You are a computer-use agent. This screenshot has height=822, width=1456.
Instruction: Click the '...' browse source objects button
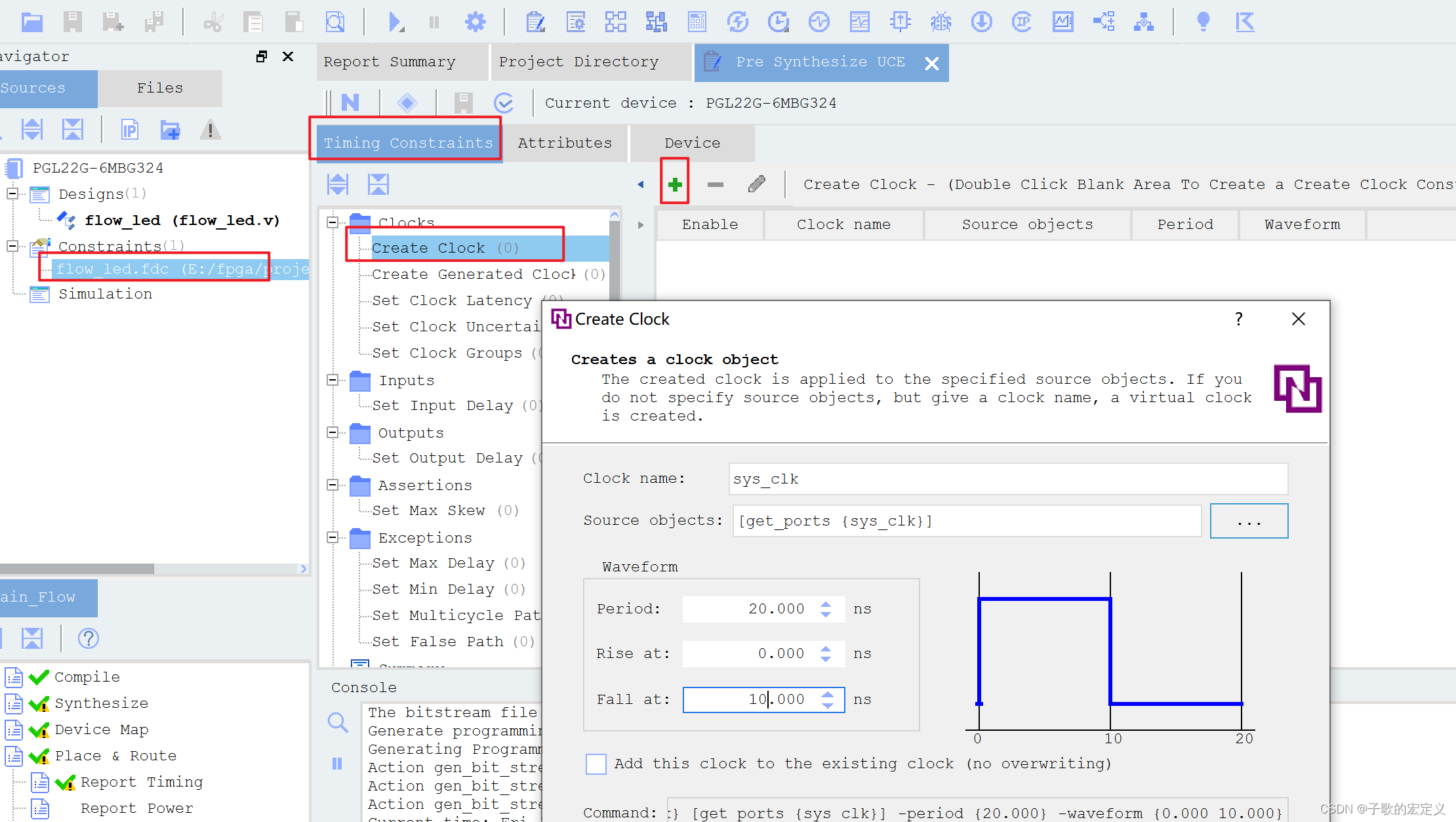(1249, 521)
